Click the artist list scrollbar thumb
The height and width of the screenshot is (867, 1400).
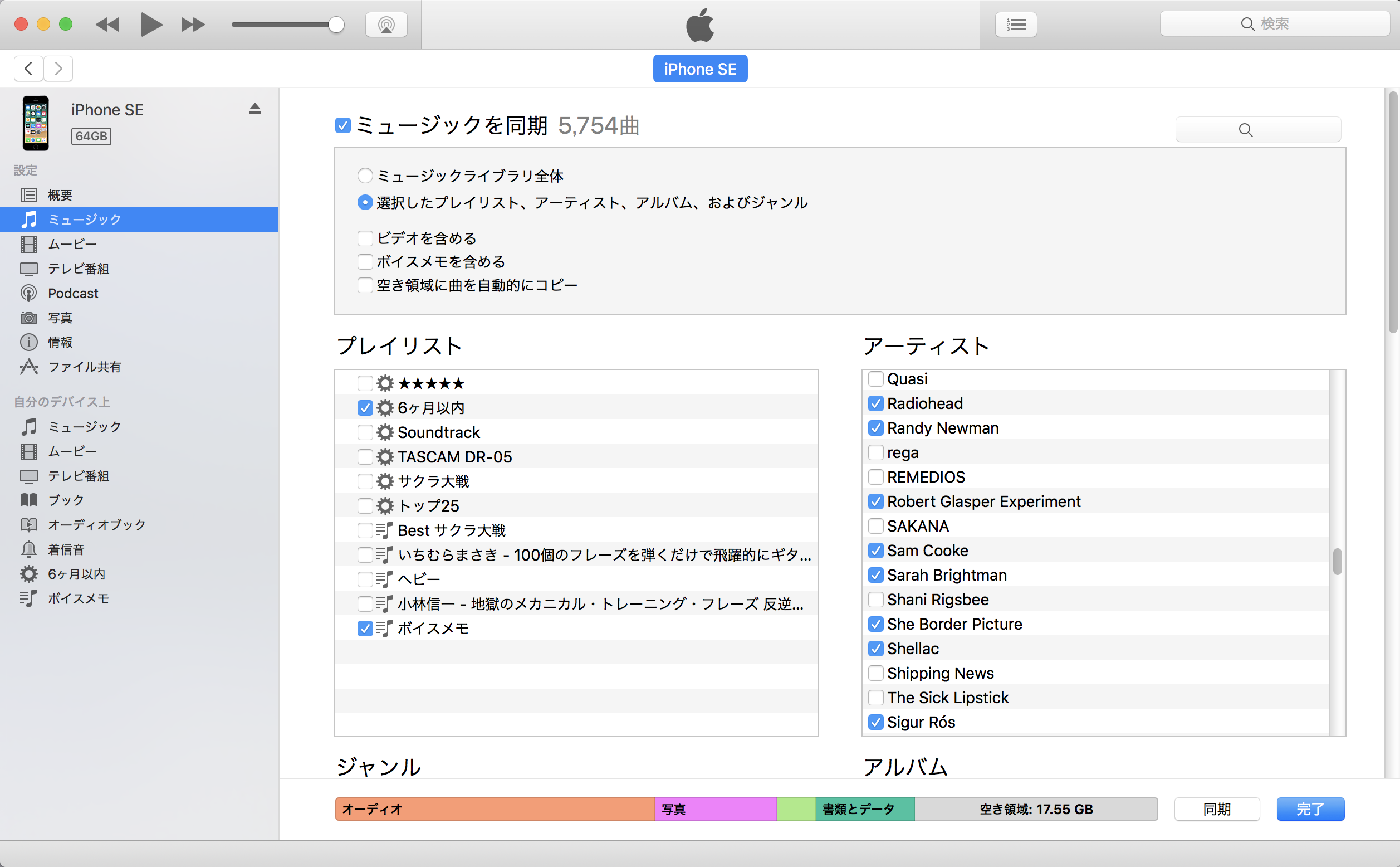(1337, 561)
